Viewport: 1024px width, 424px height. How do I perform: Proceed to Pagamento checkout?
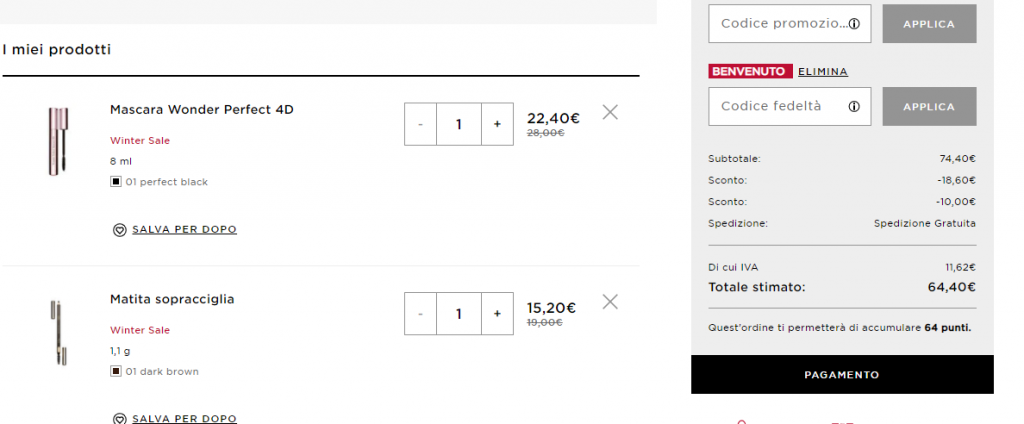pyautogui.click(x=842, y=375)
